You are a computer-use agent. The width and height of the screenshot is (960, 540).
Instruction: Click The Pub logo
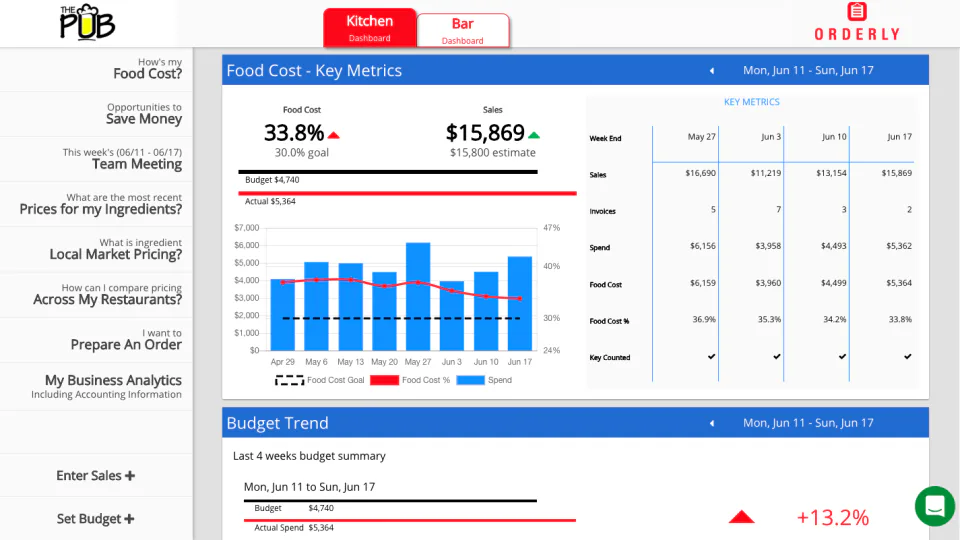pos(87,23)
